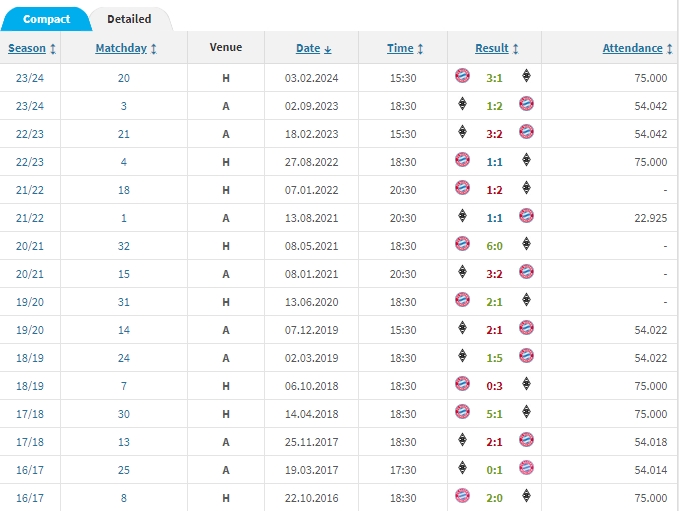679x511 pixels.
Task: Sort matches by Time header
Action: click(400, 48)
